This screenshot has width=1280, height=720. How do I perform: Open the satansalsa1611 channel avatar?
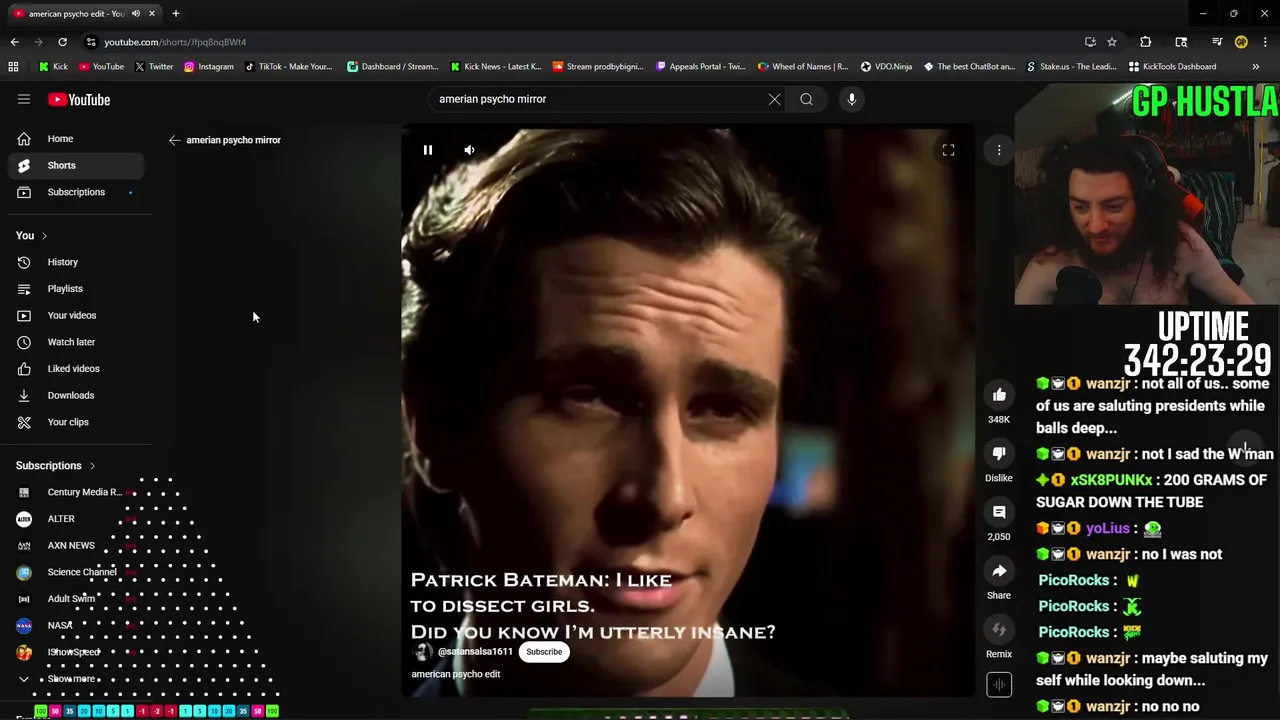click(x=423, y=652)
